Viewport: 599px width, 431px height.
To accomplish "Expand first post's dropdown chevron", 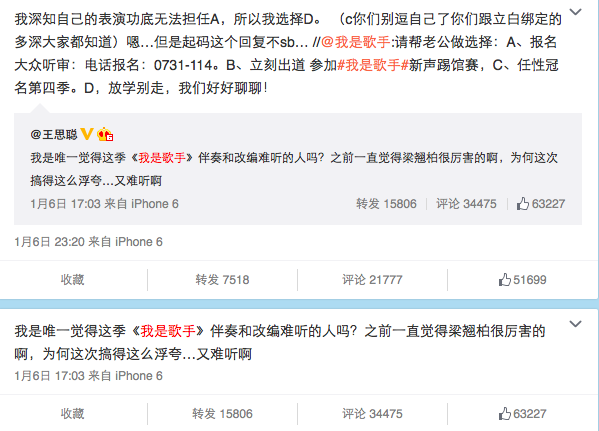I will 575,12.
